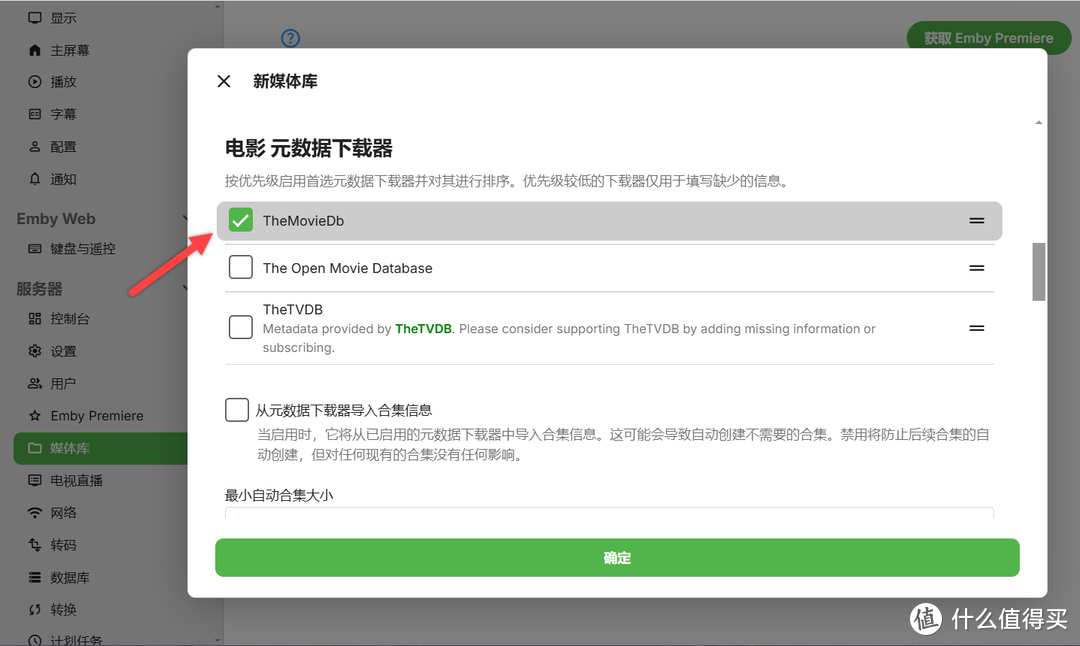Select the TheMovieDb row label

303,220
